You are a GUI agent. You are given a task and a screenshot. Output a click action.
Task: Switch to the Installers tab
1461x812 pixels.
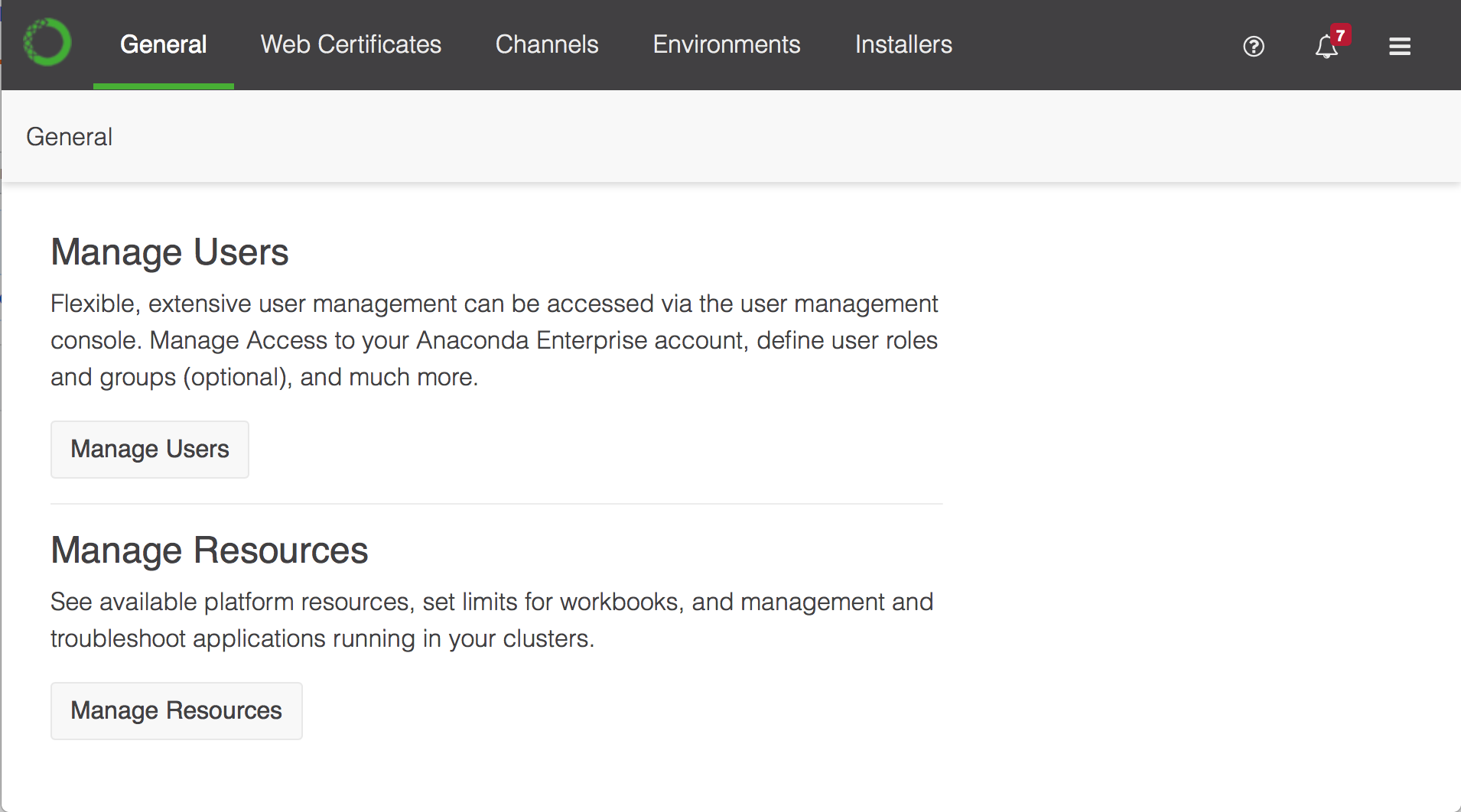[903, 44]
